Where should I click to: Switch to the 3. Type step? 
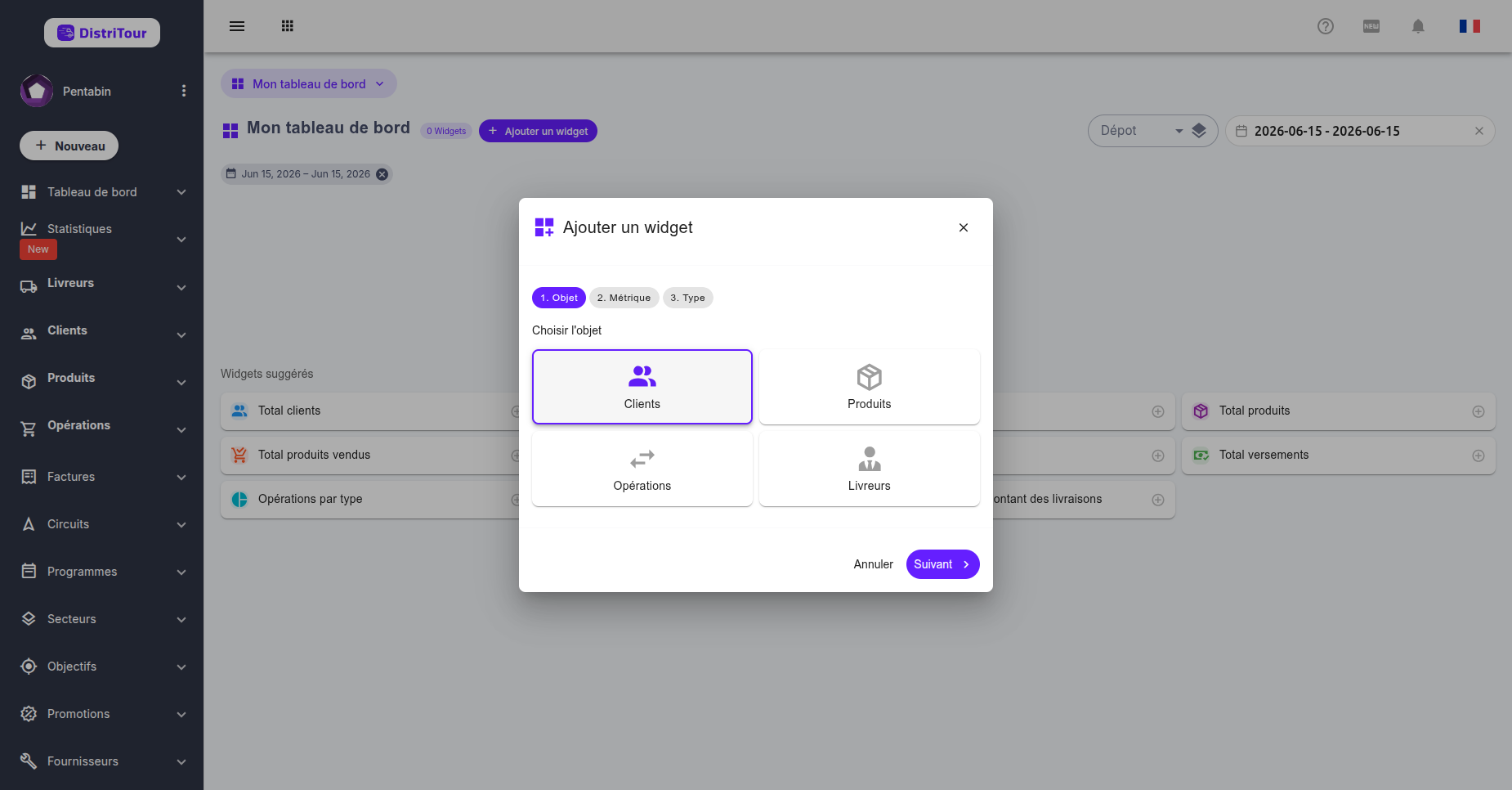pyautogui.click(x=688, y=298)
